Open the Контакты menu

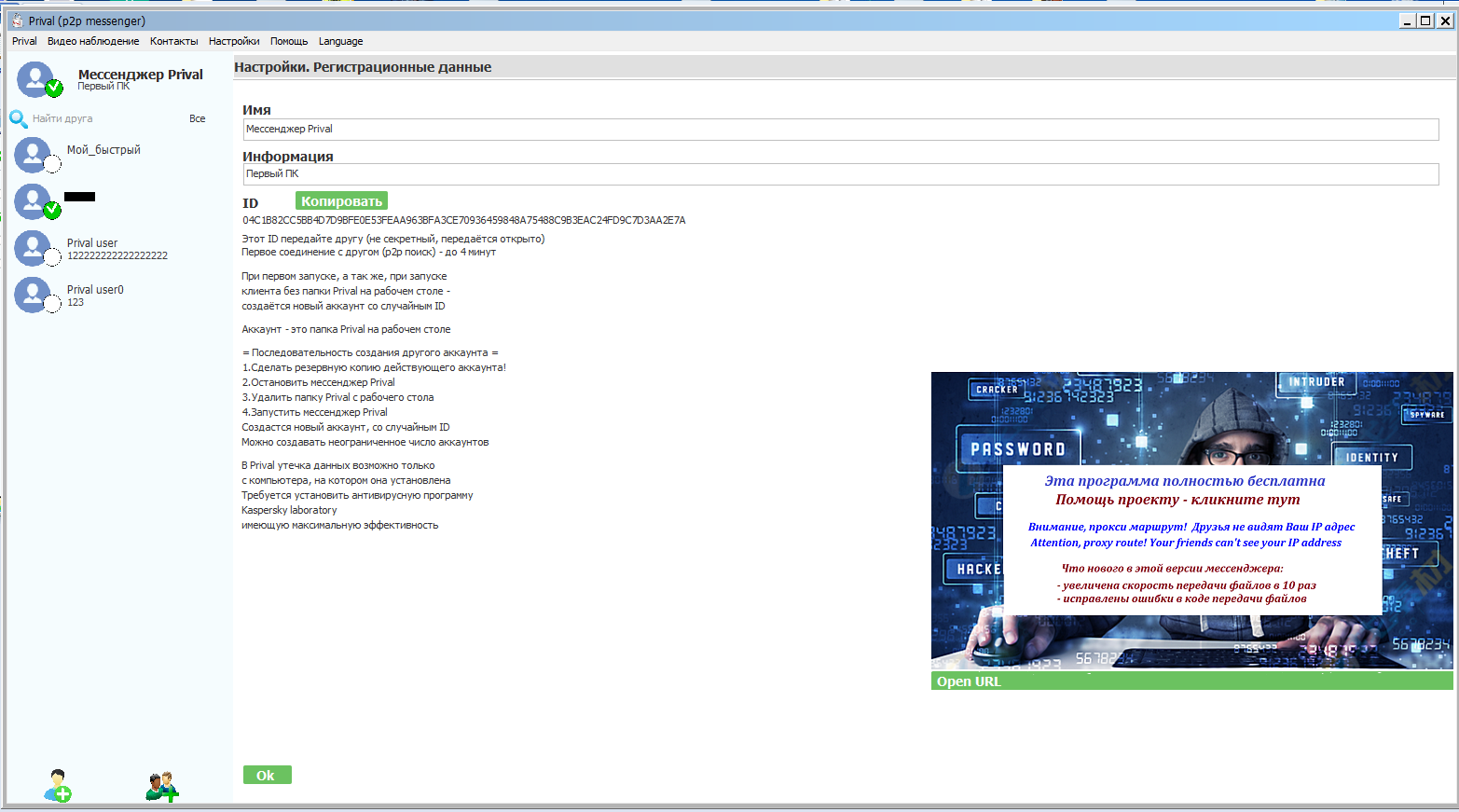pyautogui.click(x=173, y=41)
